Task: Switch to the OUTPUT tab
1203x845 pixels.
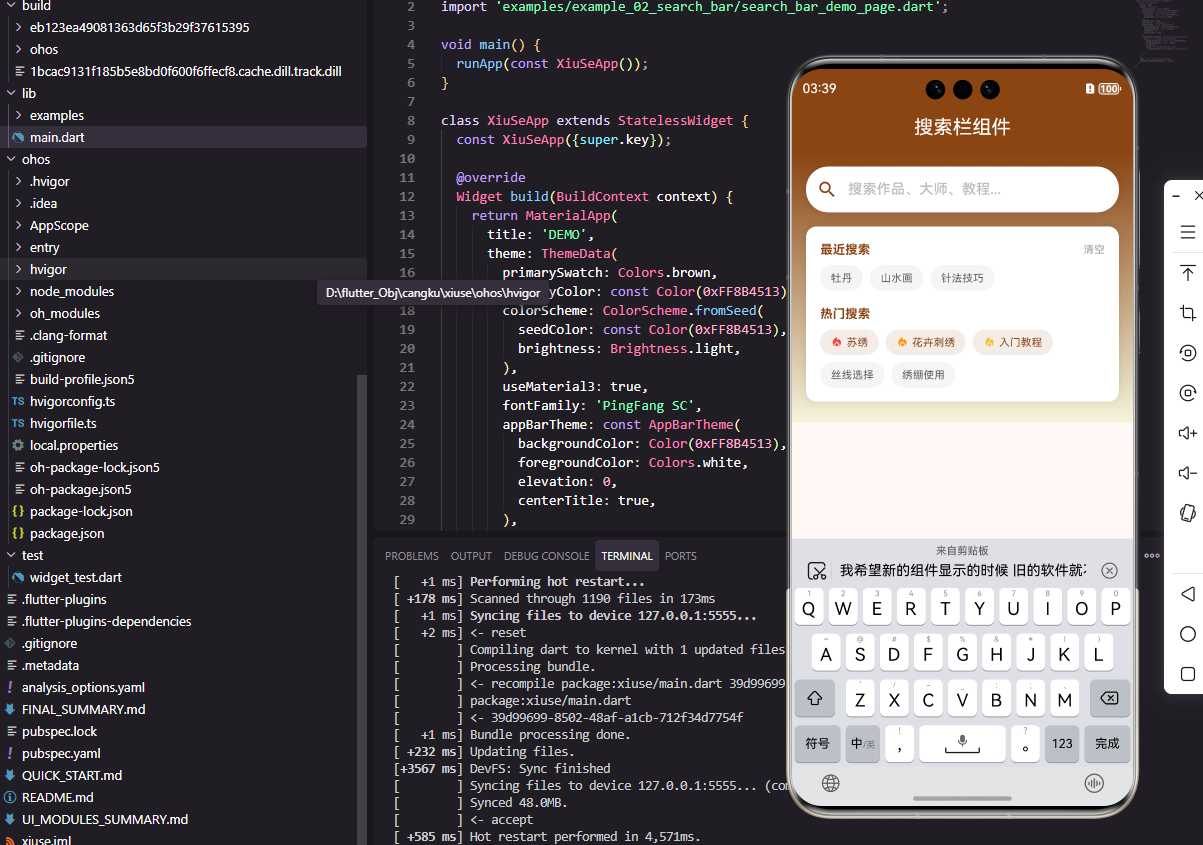Action: click(x=471, y=556)
